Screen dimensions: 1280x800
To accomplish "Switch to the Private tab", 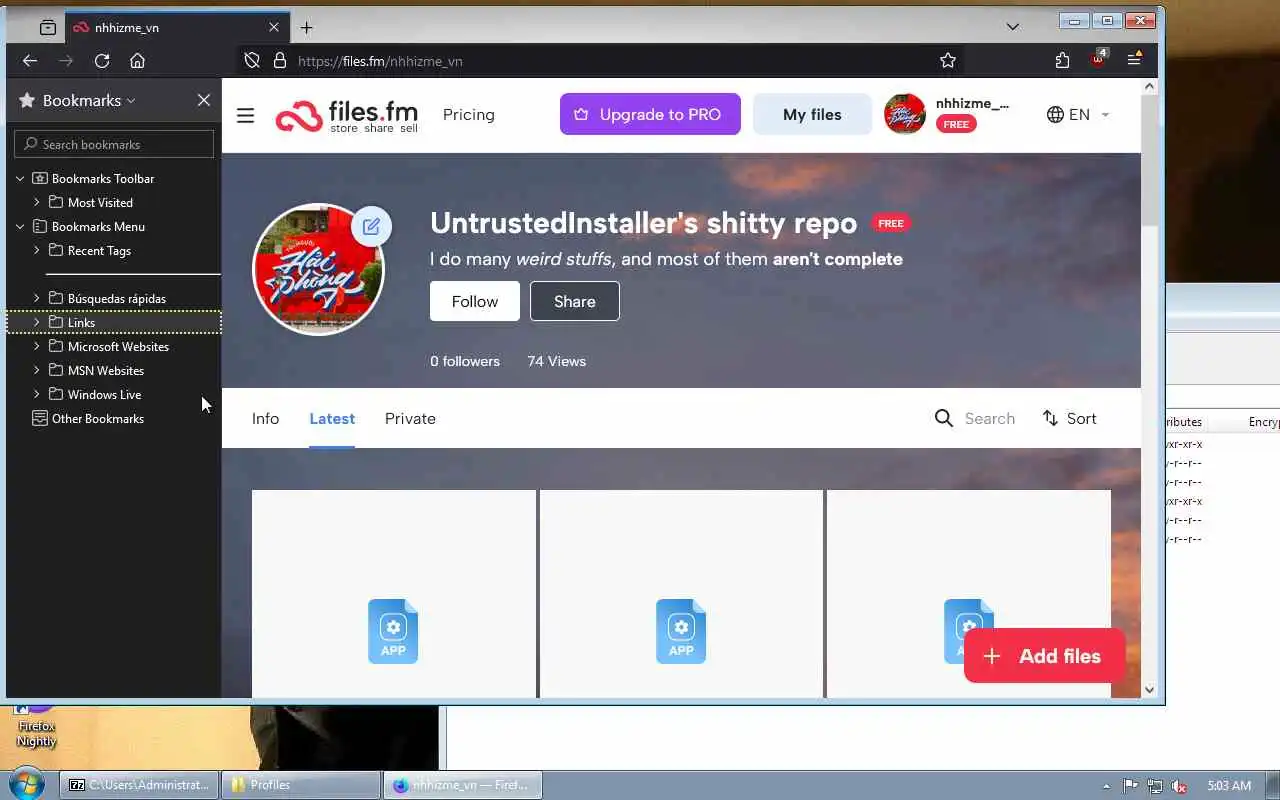I will (410, 418).
